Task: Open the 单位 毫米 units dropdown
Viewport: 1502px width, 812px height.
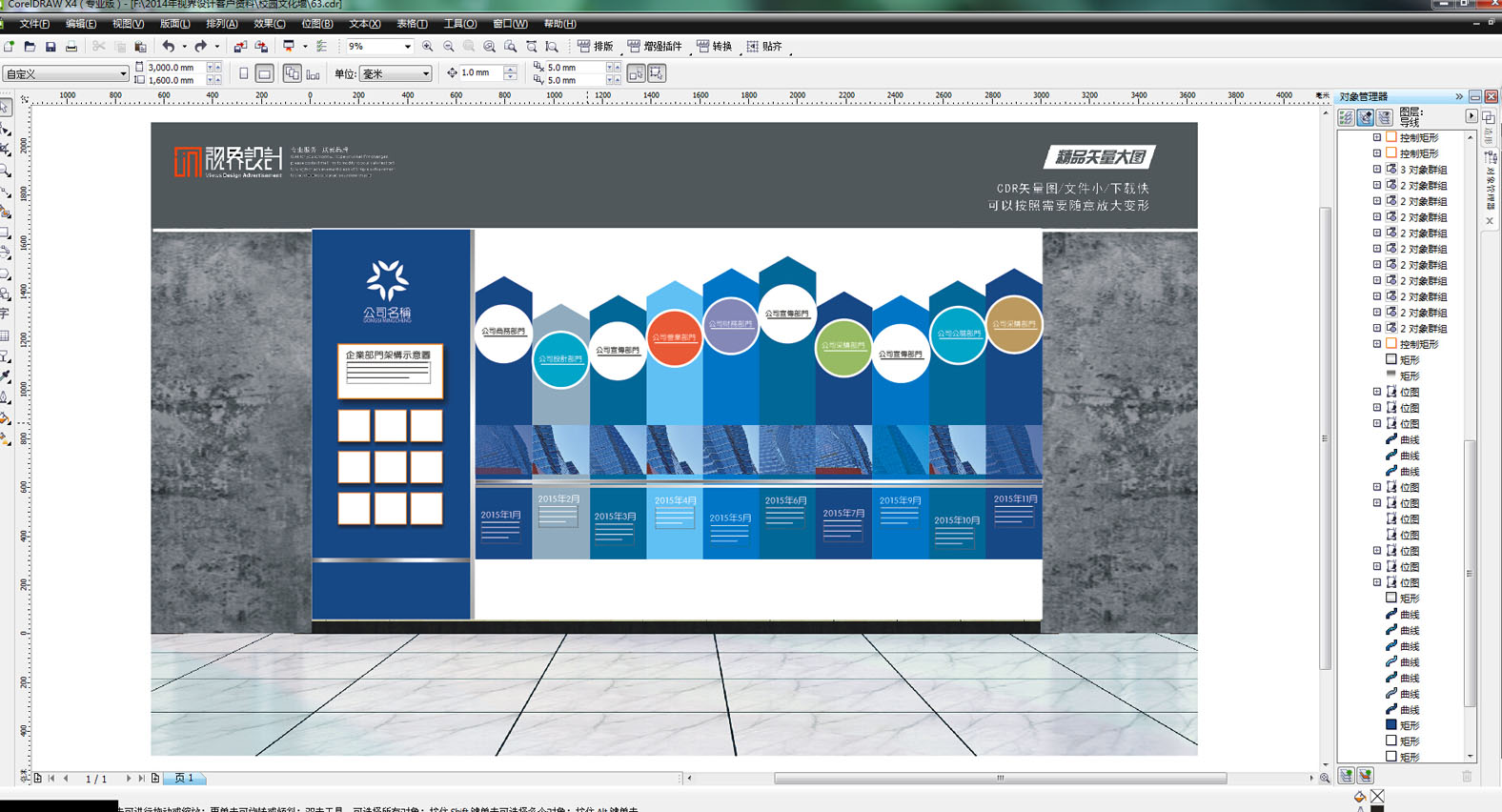Action: point(425,73)
